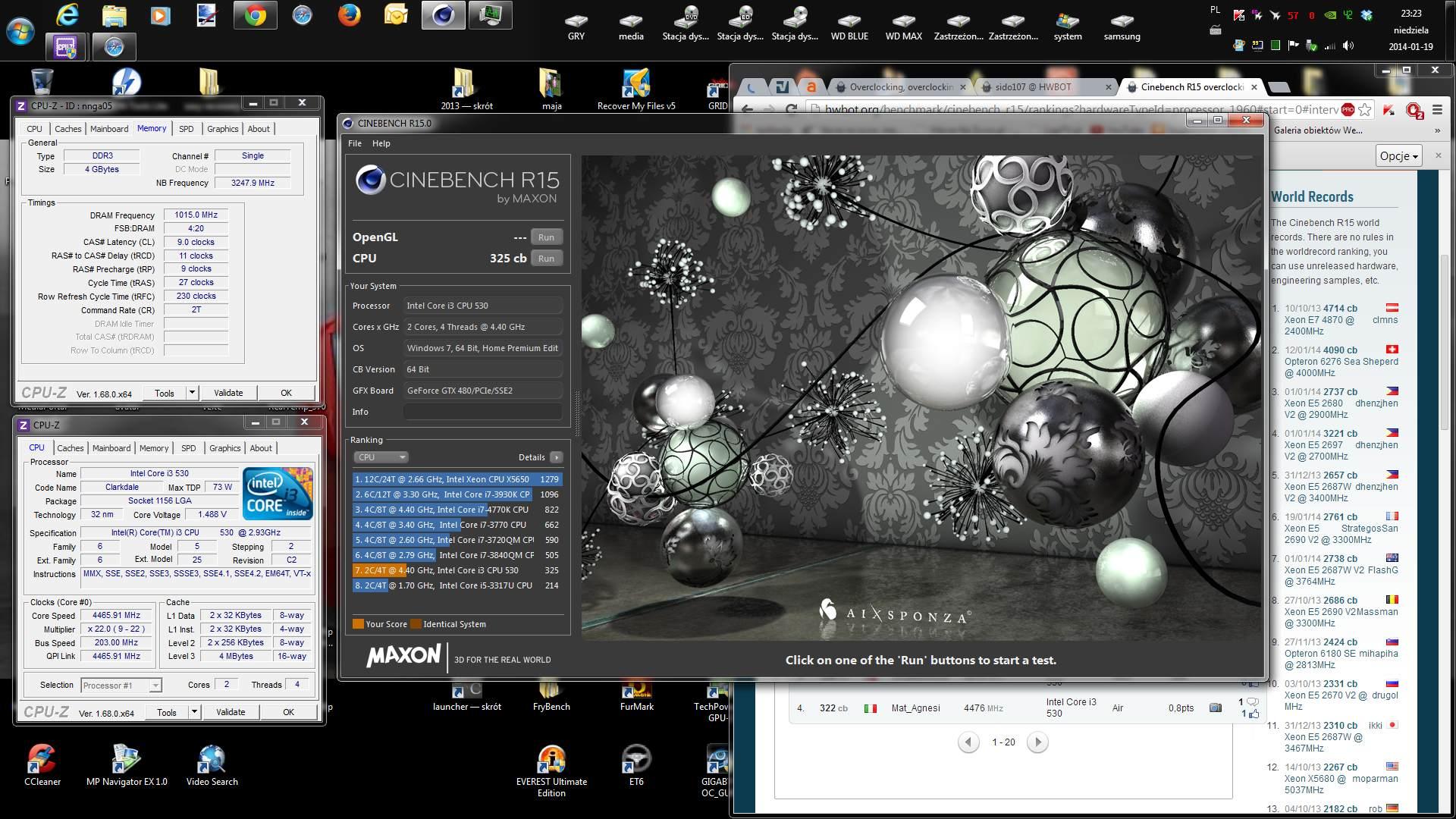Viewport: 1456px width, 819px height.
Task: Open the GRY drive shortcut
Action: pos(576,27)
